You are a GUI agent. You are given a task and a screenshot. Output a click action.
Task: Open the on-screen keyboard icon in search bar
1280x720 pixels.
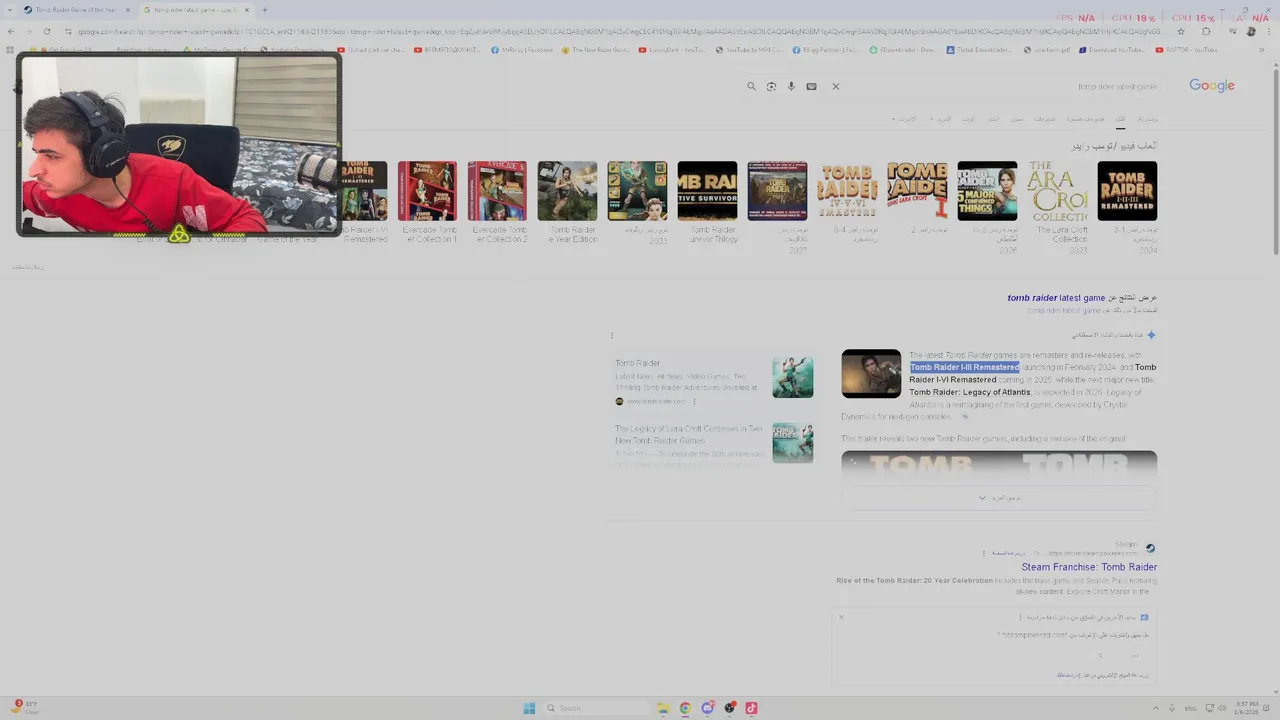pos(811,86)
